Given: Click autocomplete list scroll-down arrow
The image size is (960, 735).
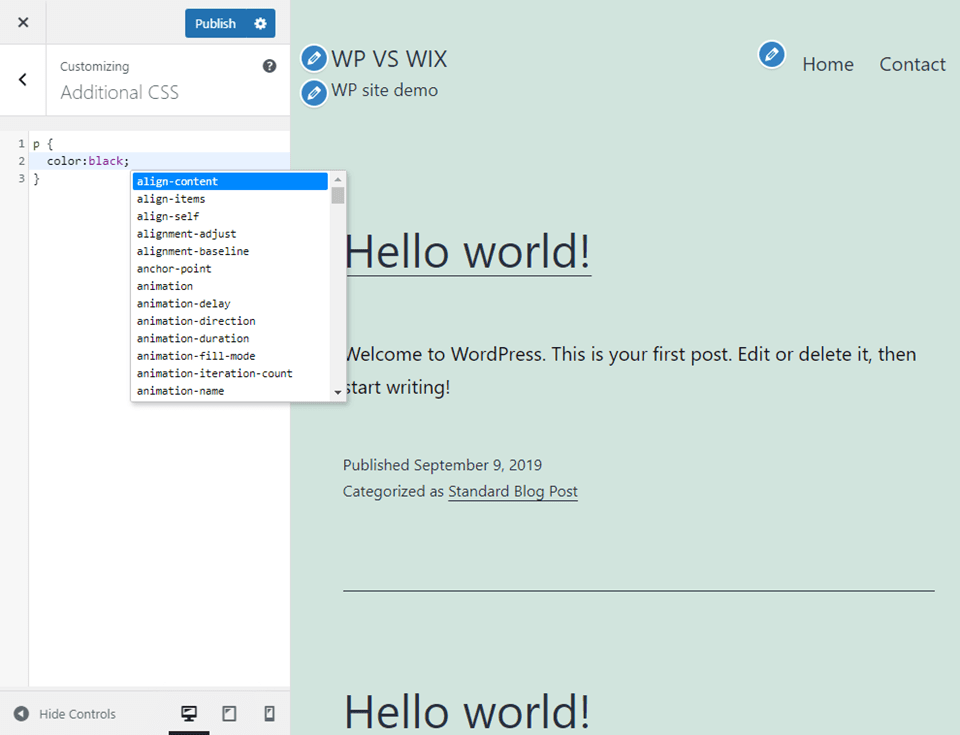Looking at the screenshot, I should click(337, 393).
